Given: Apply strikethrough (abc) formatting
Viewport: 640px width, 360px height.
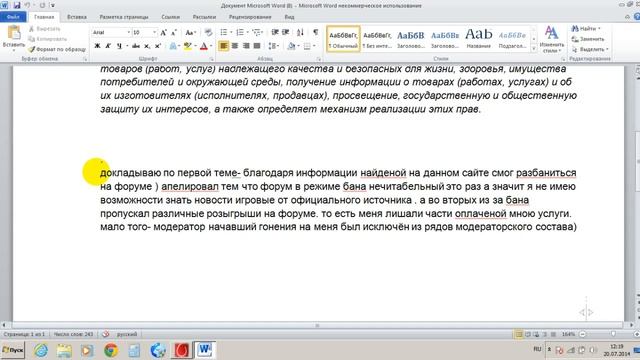Looking at the screenshot, I should [x=136, y=46].
